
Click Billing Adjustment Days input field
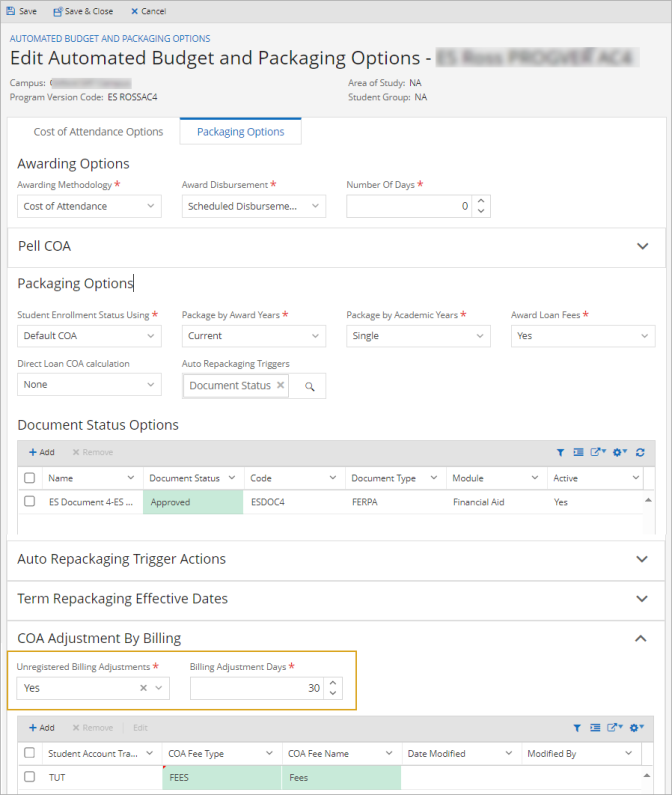pos(257,689)
